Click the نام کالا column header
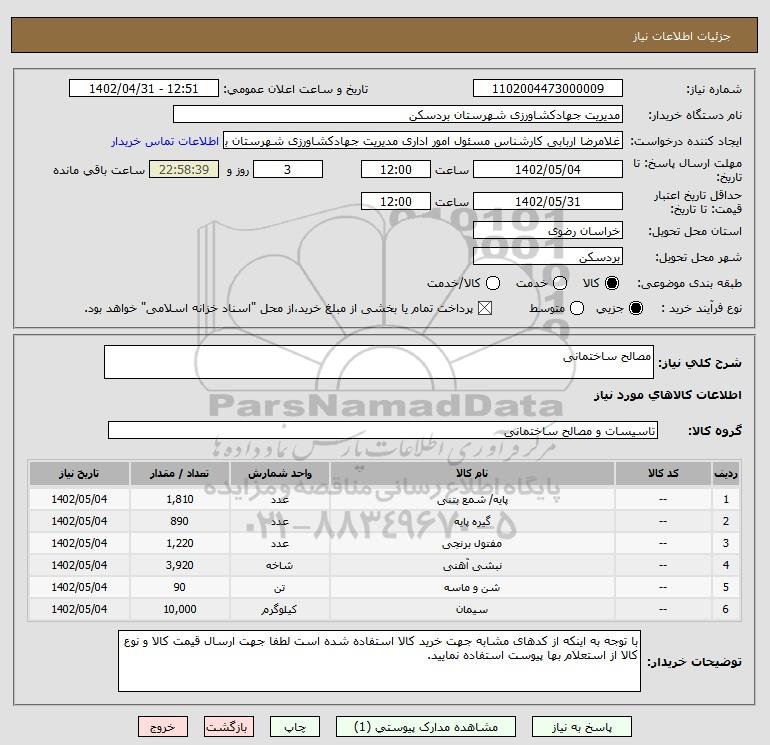This screenshot has width=770, height=745. (472, 473)
